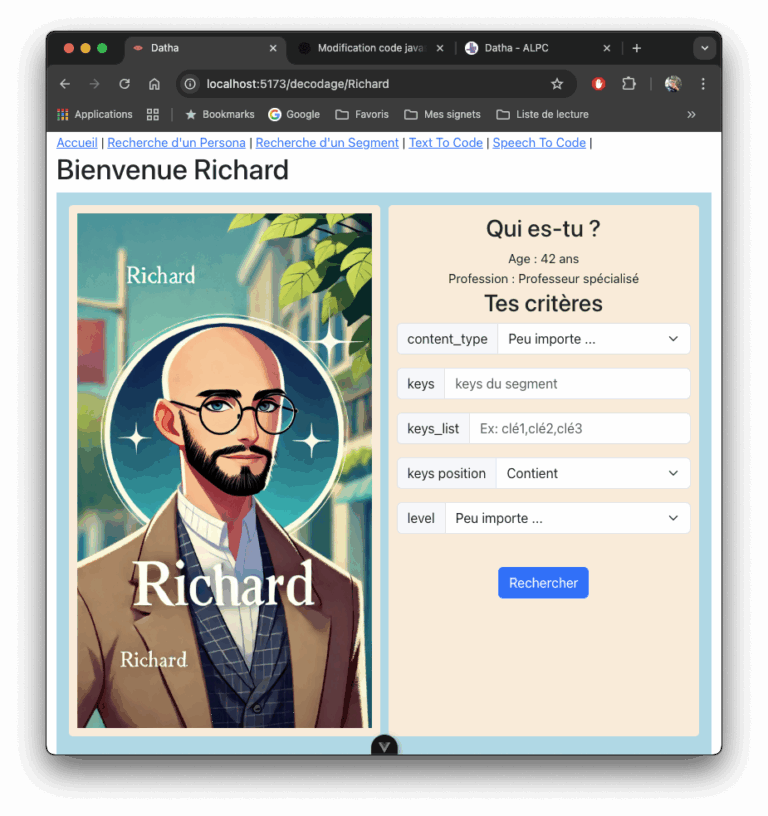Screen dimensions: 768x816
Task: Reload the page with the refresh icon
Action: pos(124,84)
